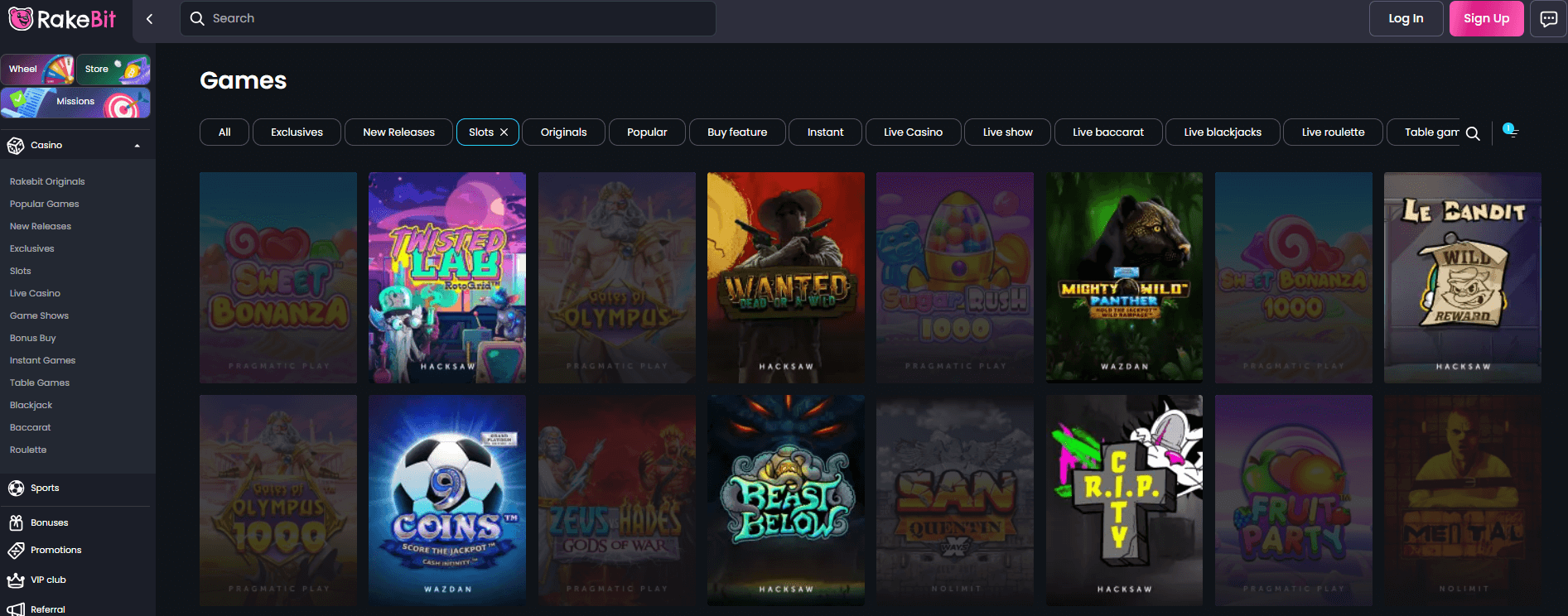1568x616 pixels.
Task: Click the search magnifier in the category bar
Action: (1473, 133)
